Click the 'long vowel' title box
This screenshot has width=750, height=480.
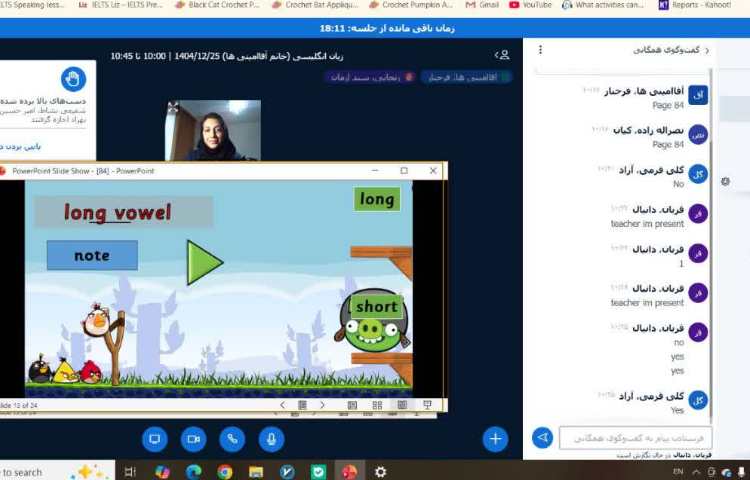[x=123, y=212]
